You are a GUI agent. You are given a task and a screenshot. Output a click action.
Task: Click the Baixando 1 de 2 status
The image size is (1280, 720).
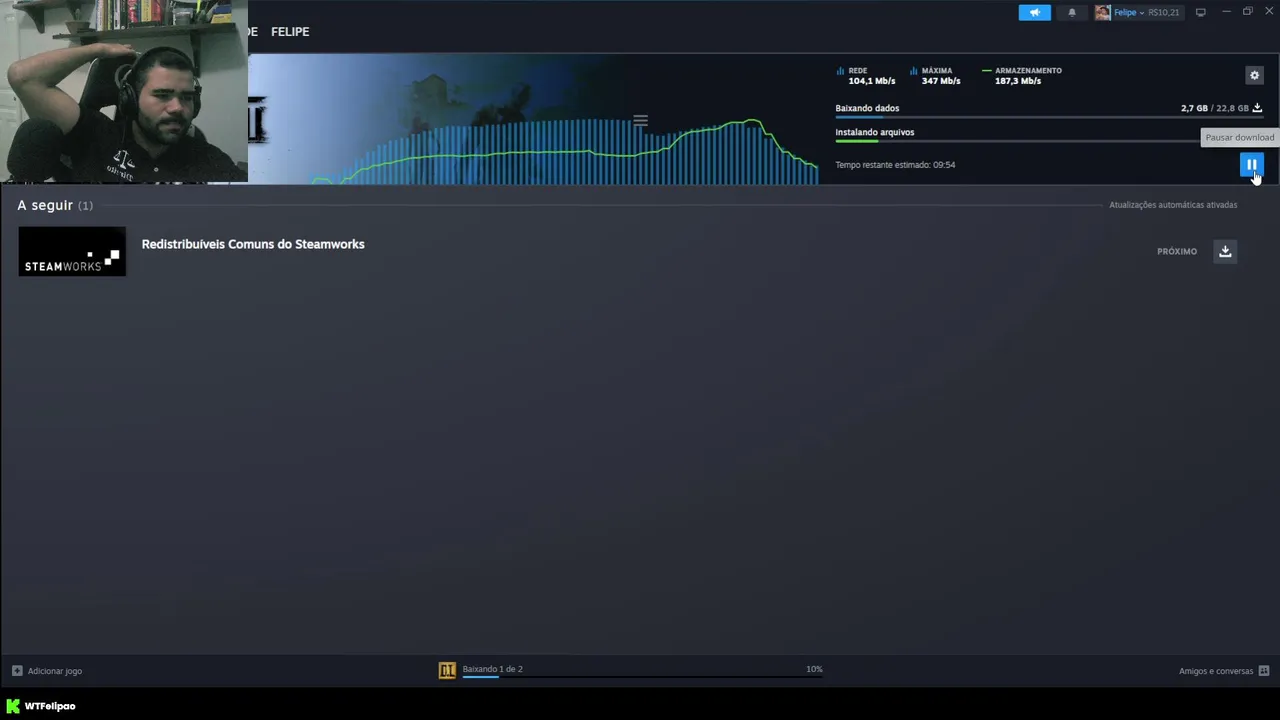[493, 669]
